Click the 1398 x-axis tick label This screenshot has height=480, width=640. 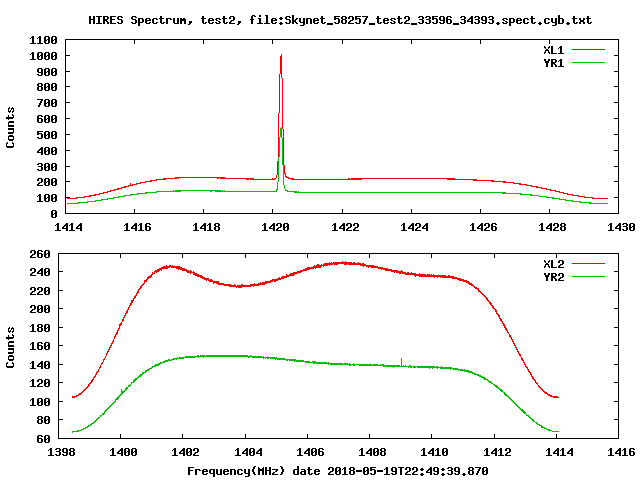pyautogui.click(x=62, y=452)
